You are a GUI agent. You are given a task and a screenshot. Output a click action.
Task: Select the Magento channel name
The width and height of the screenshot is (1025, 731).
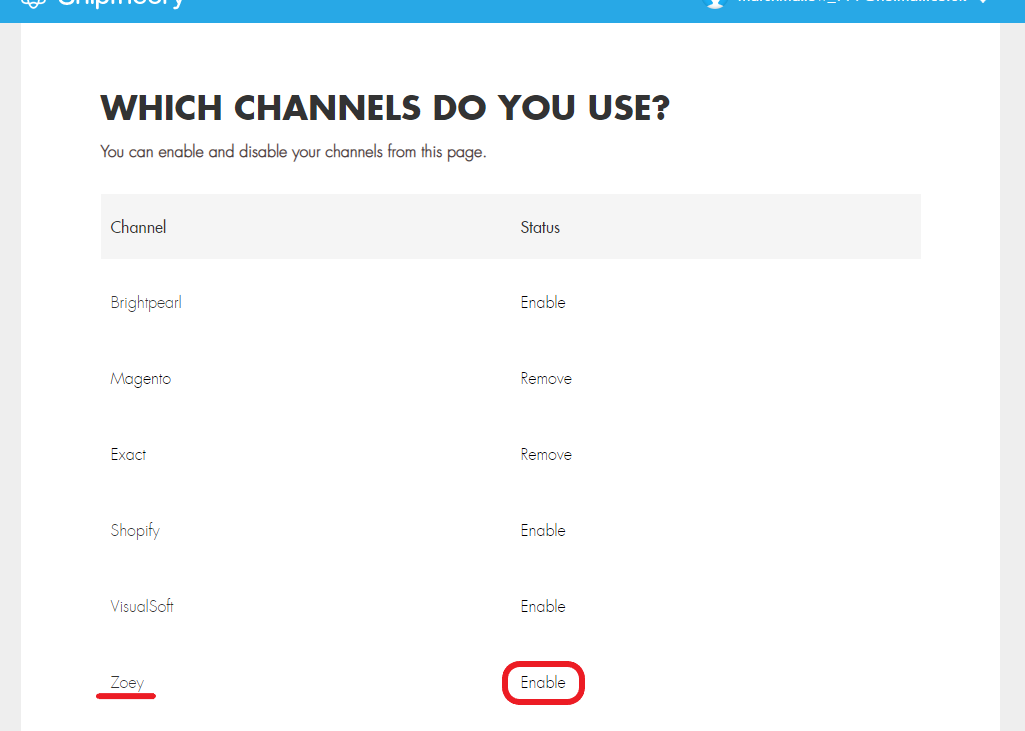click(141, 379)
